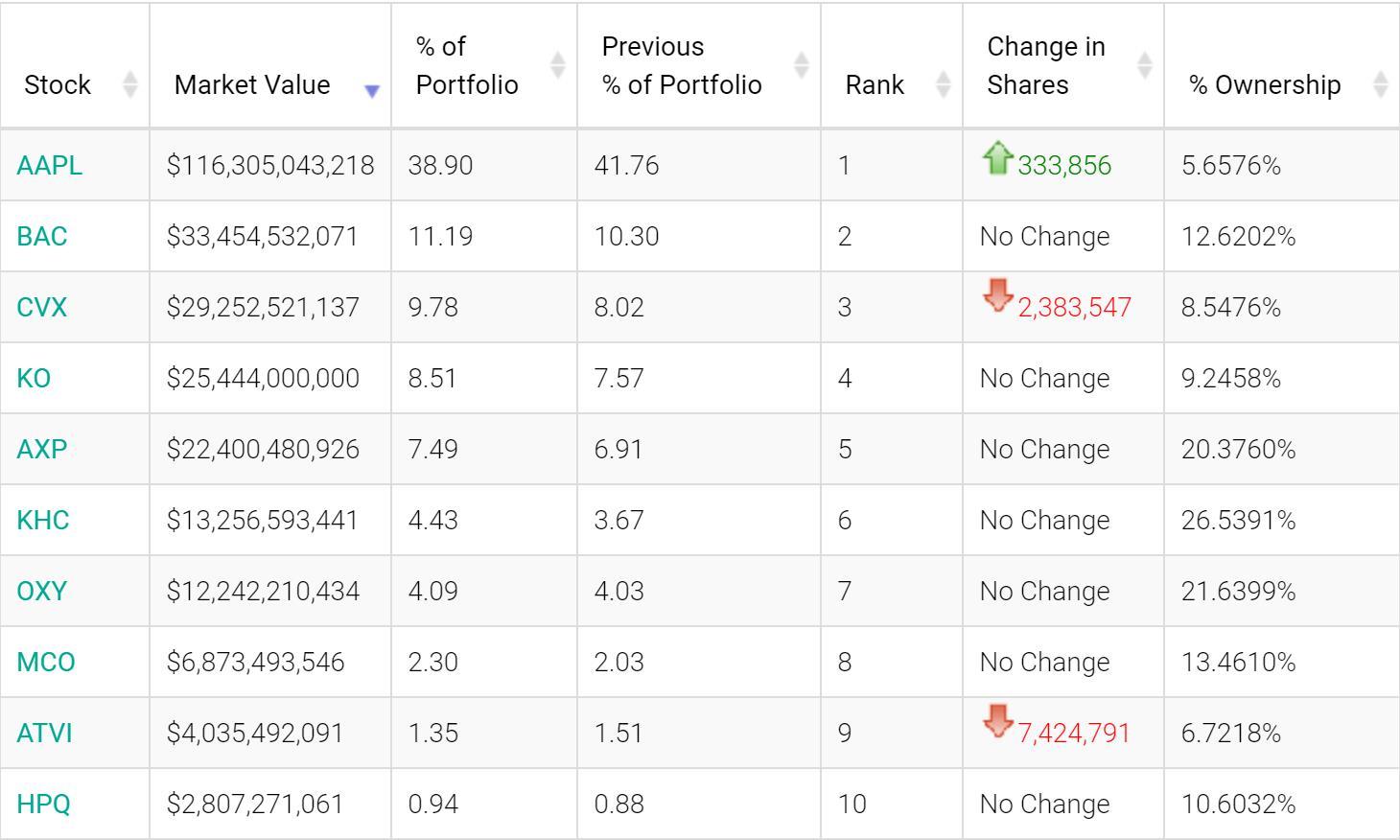Select BAC market value $33,454,532,071

pos(263,236)
